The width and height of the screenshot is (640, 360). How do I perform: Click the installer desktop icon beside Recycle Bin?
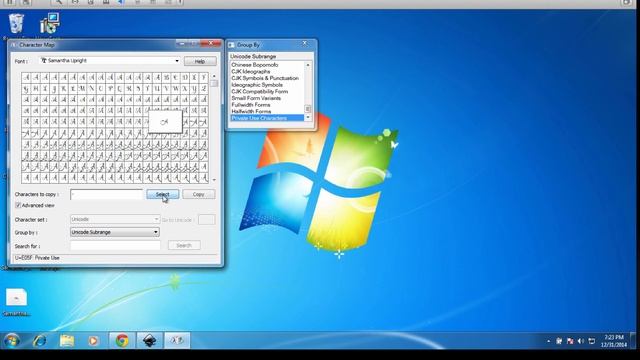click(x=50, y=23)
